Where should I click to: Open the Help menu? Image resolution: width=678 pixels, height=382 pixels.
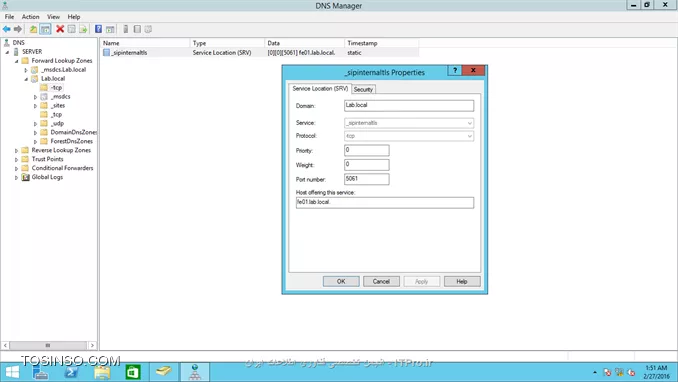tap(74, 17)
